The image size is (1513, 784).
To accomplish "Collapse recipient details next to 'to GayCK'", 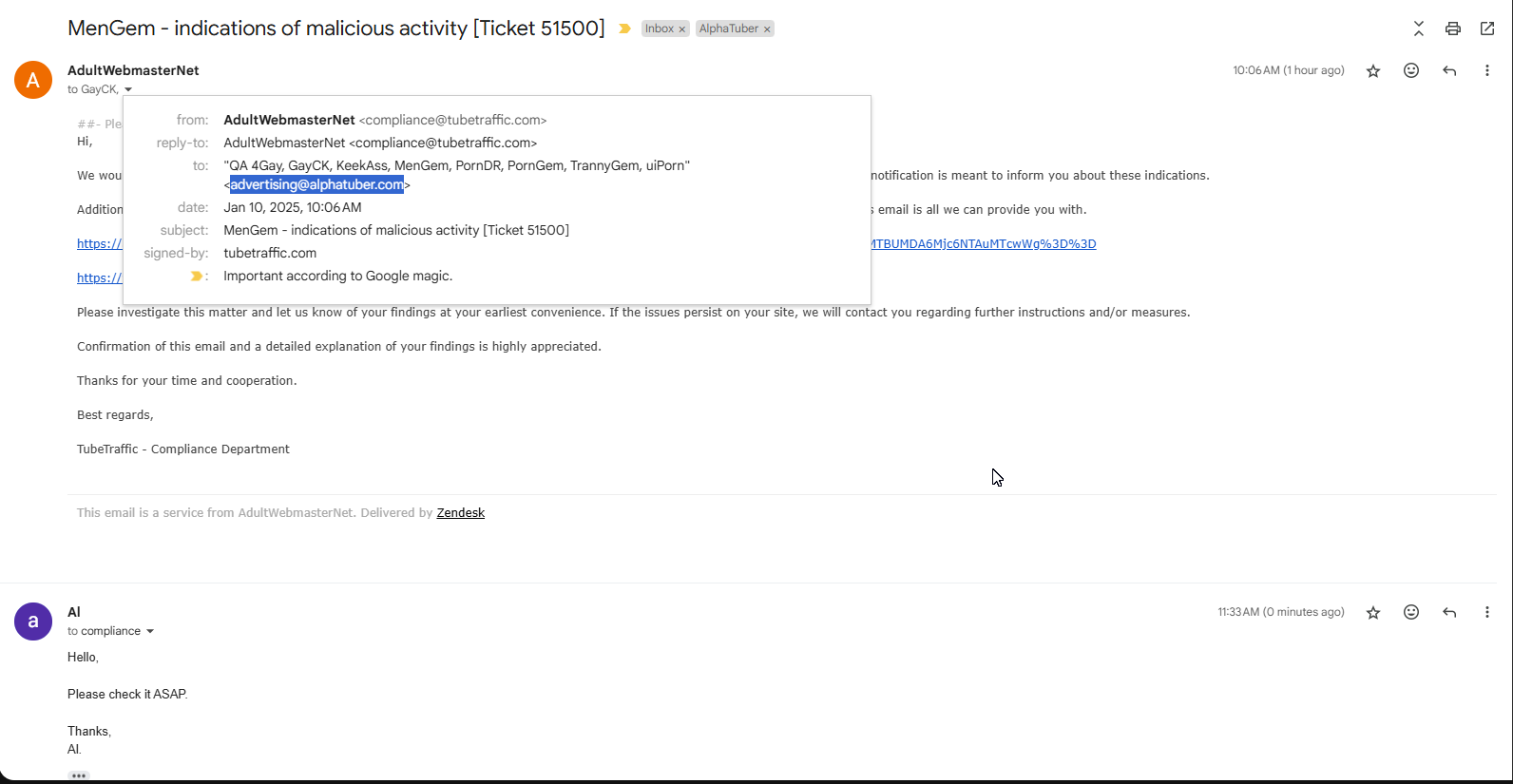I will (x=128, y=89).
